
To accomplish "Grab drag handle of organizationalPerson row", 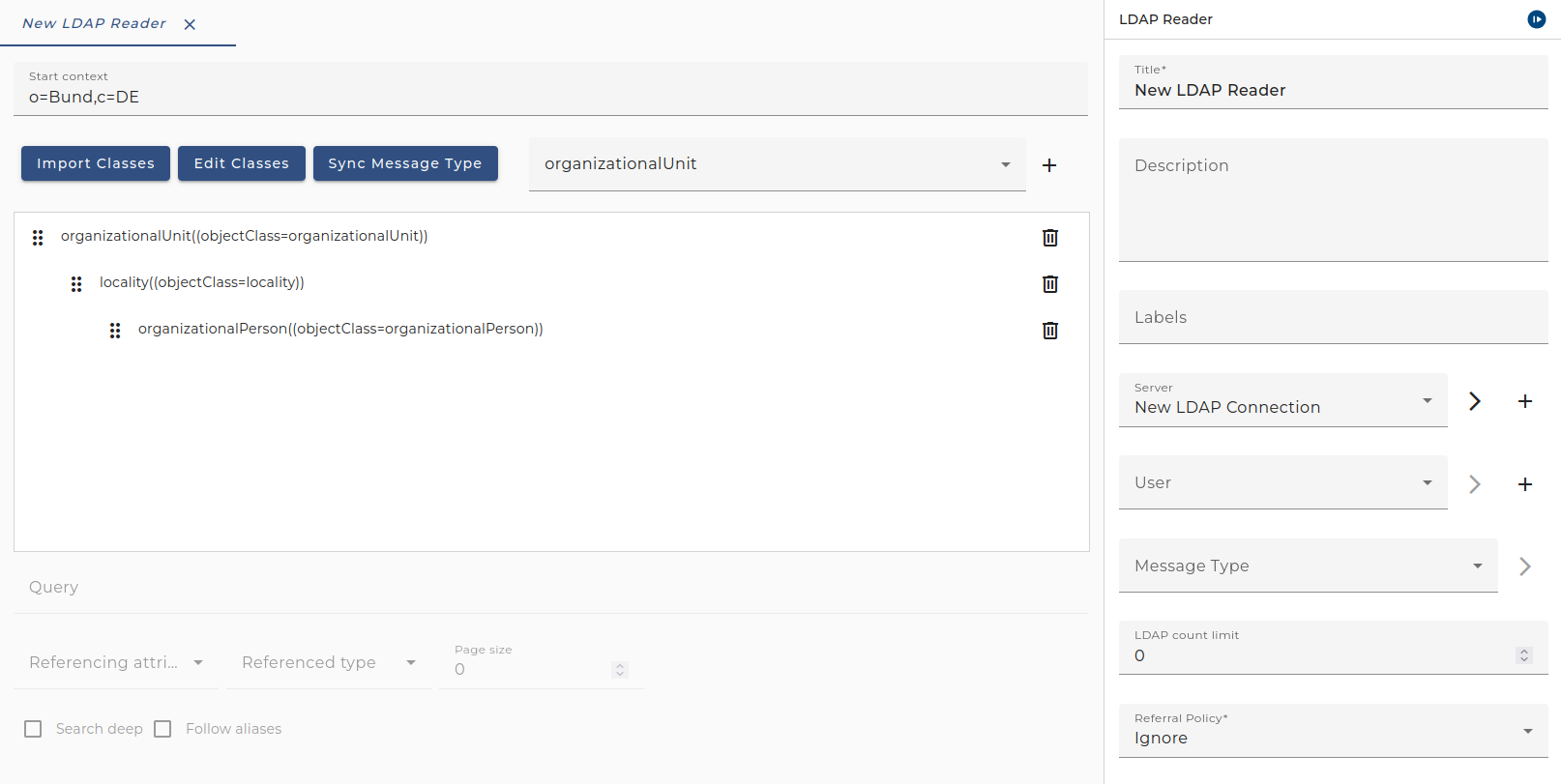I will [115, 330].
